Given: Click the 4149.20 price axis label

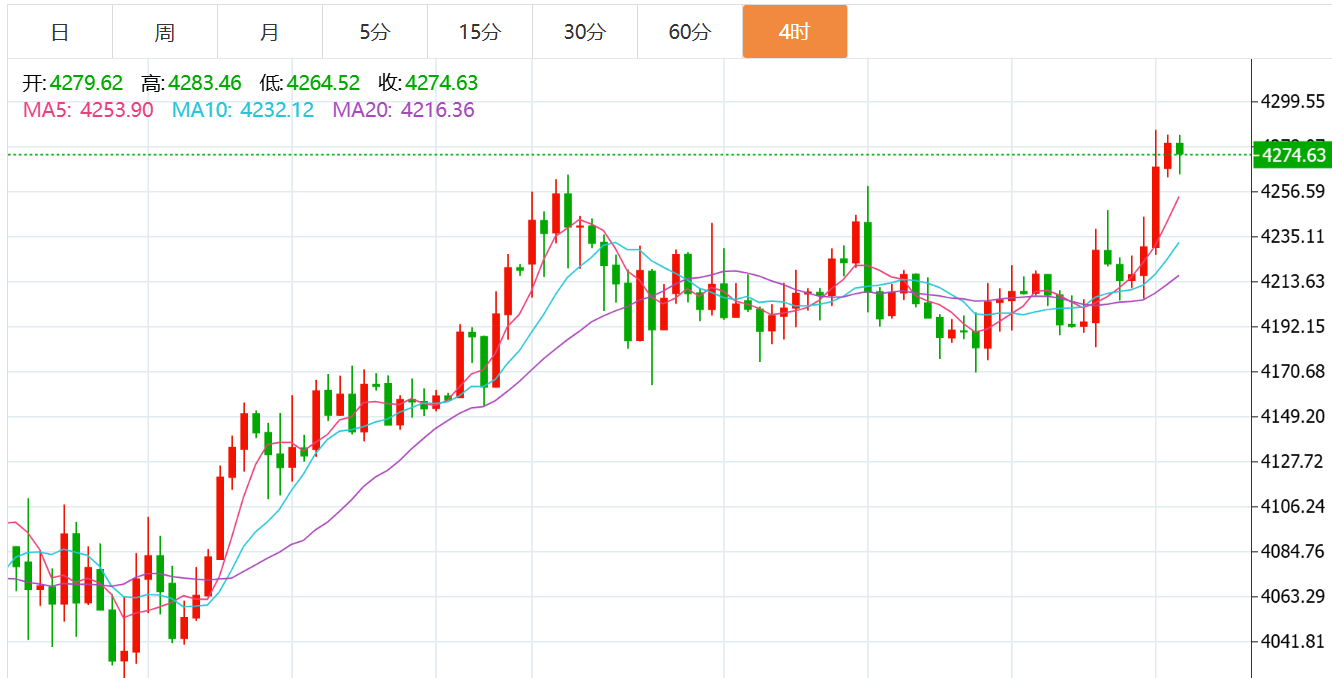Looking at the screenshot, I should click(x=1293, y=416).
